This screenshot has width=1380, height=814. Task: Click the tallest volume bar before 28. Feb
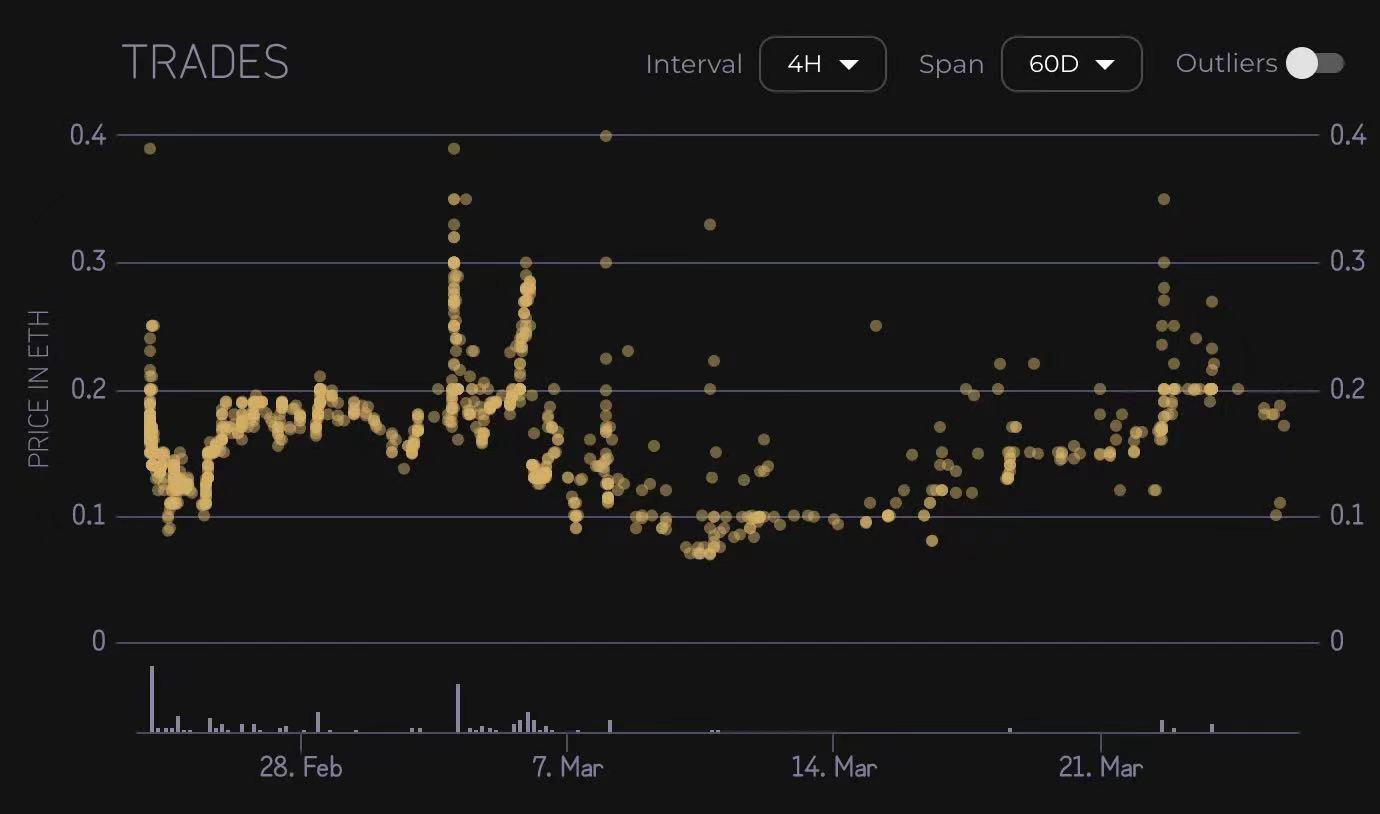[152, 699]
